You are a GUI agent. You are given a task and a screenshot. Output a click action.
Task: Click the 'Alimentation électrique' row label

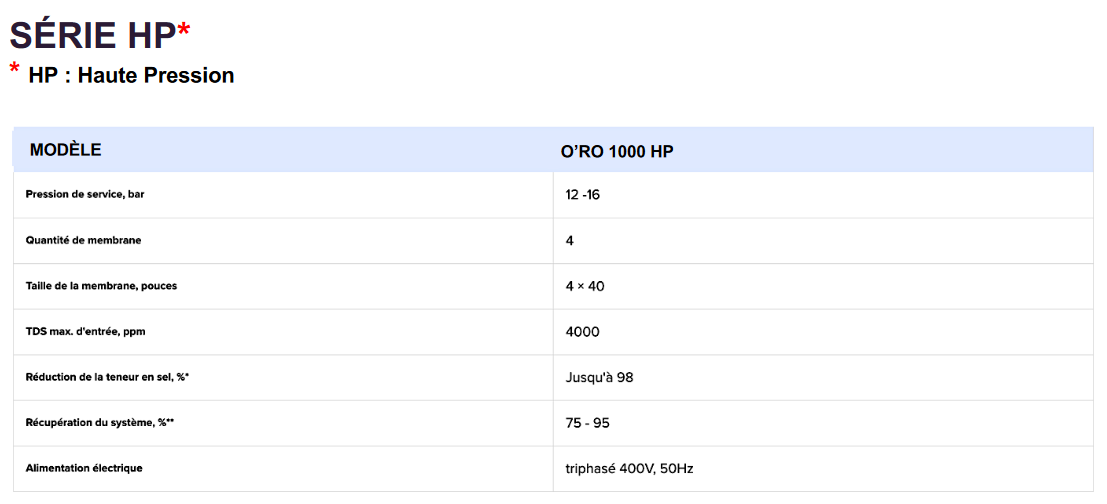(x=84, y=468)
